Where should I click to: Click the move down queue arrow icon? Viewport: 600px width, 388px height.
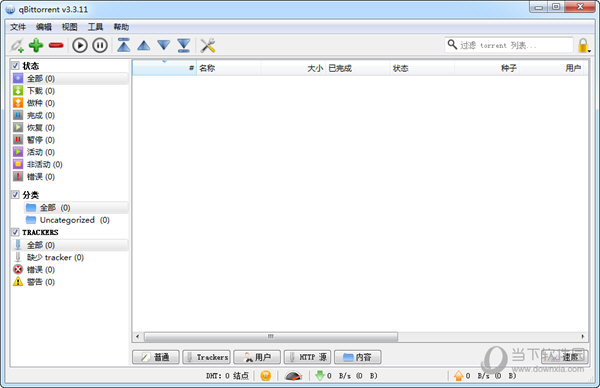tap(164, 45)
